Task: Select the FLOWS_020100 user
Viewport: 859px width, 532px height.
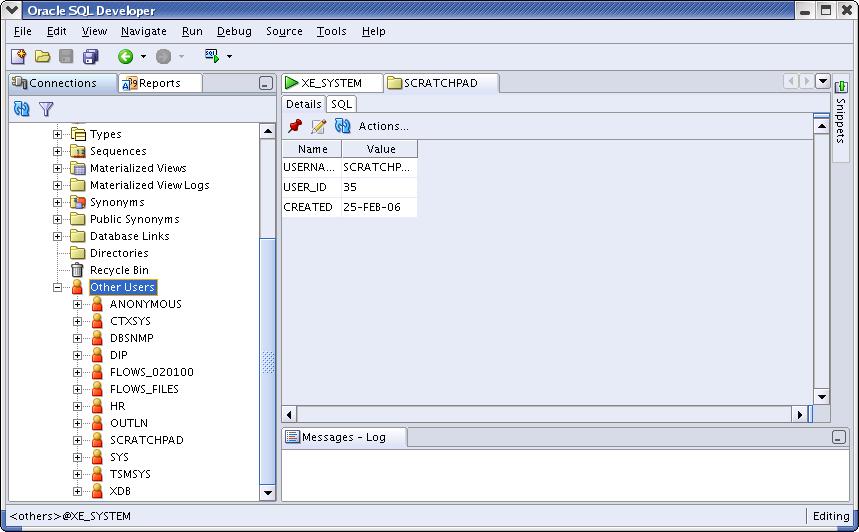Action: [x=152, y=372]
